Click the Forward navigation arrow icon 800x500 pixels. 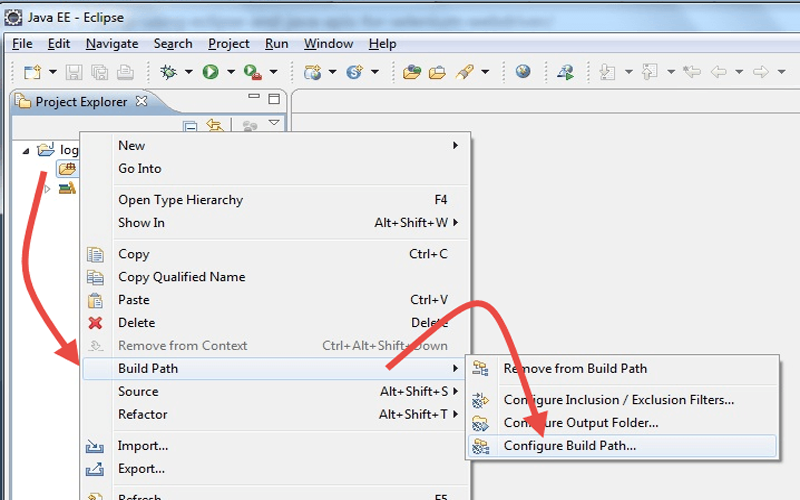[x=761, y=72]
